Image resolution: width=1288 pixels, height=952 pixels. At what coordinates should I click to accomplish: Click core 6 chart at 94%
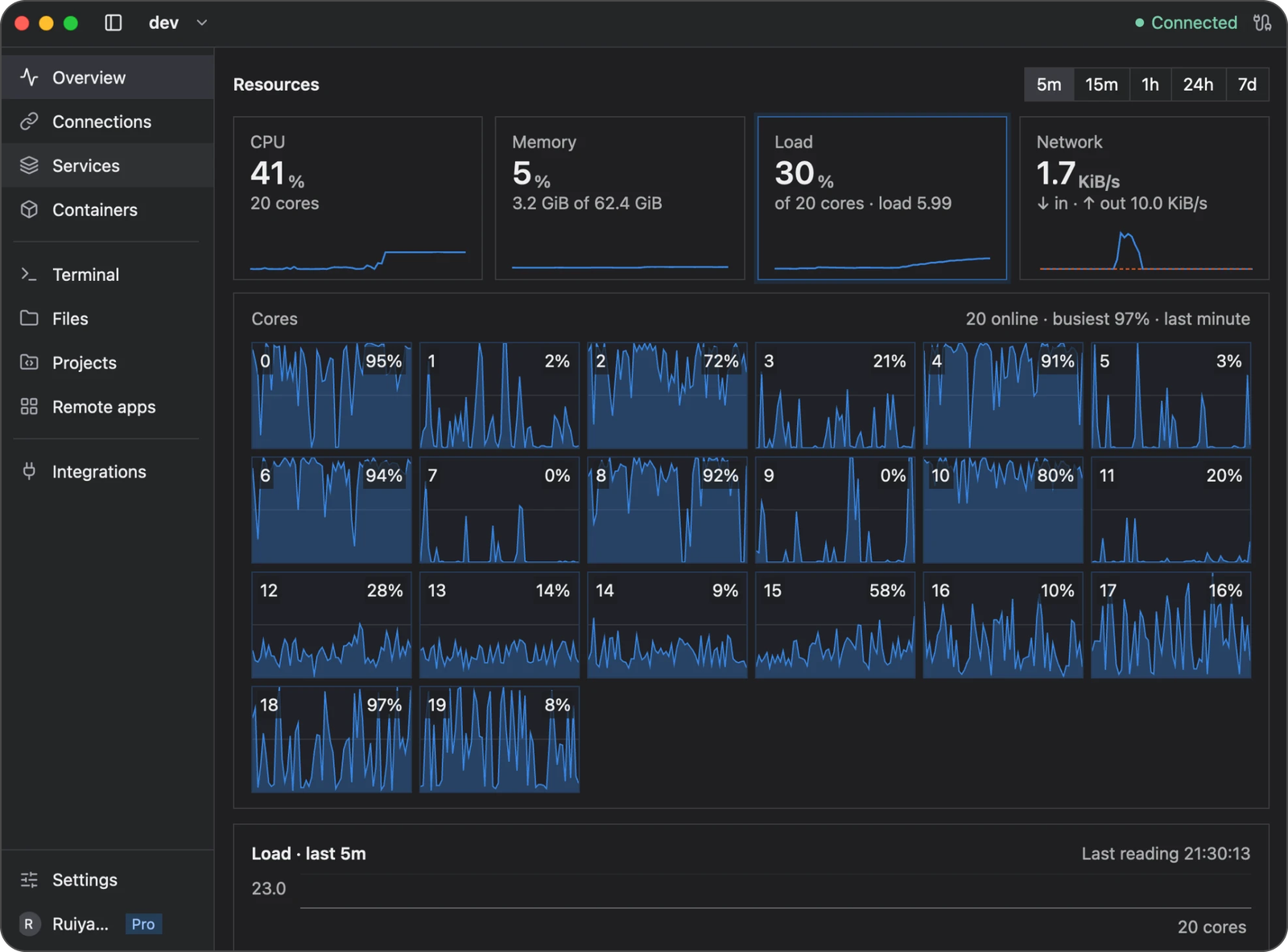click(x=331, y=510)
